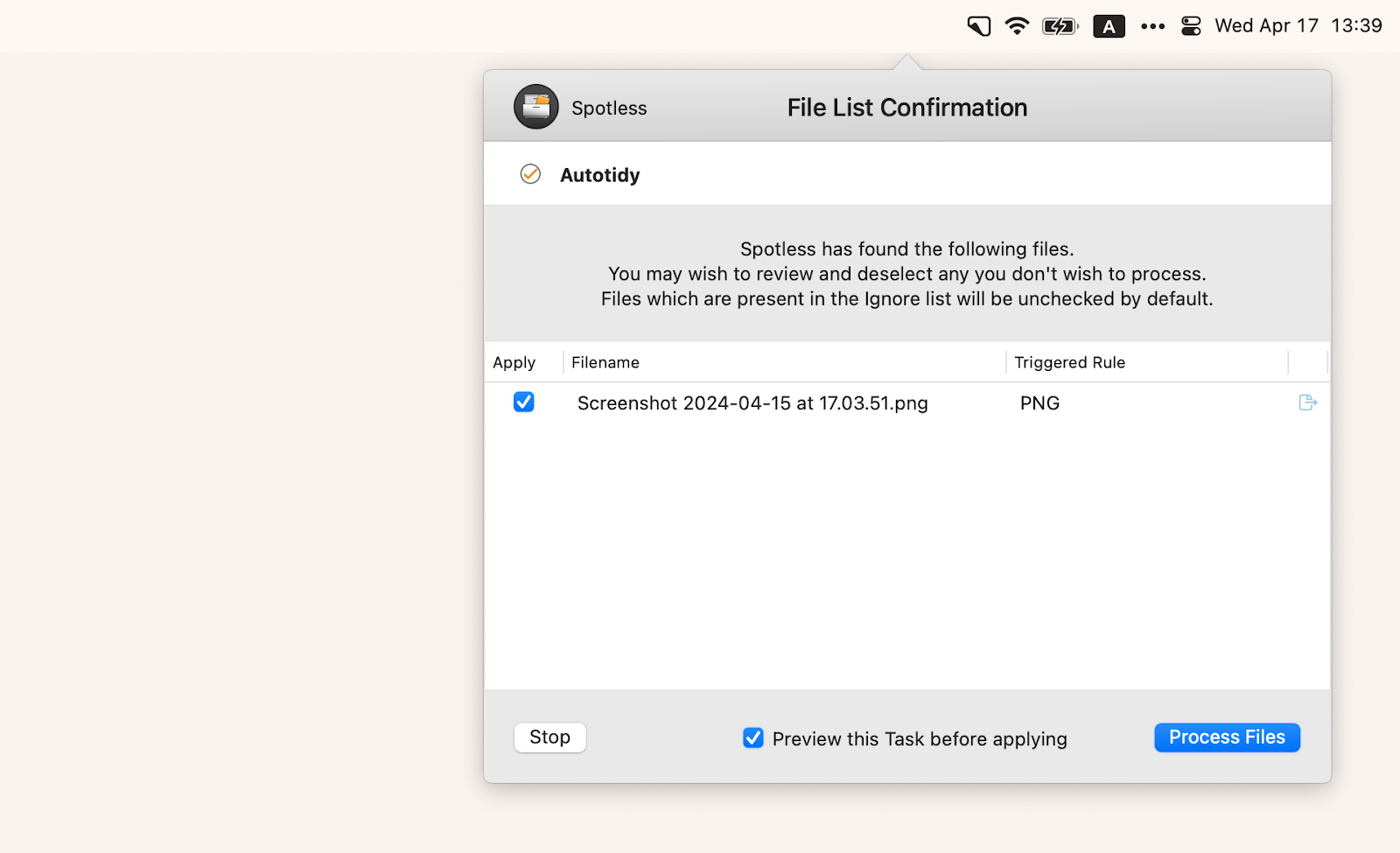Click the Autotidy status checkmark circle

531,174
